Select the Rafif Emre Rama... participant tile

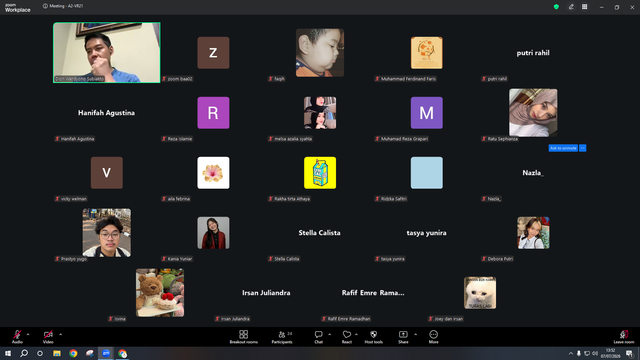click(373, 293)
